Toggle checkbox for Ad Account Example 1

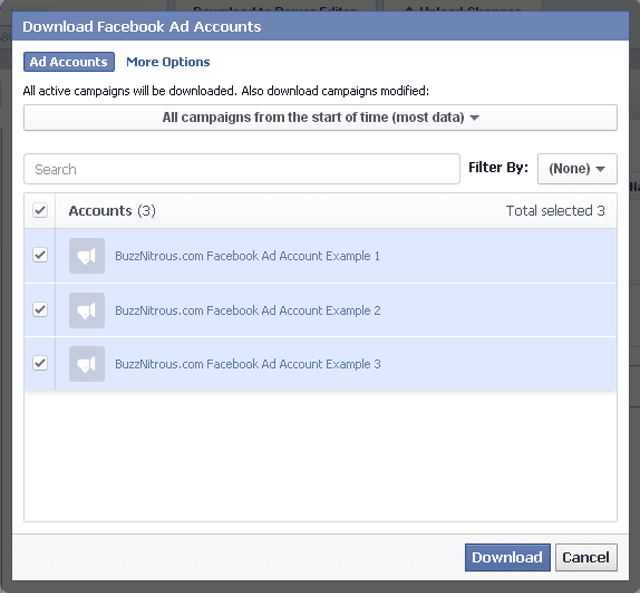pyautogui.click(x=40, y=255)
